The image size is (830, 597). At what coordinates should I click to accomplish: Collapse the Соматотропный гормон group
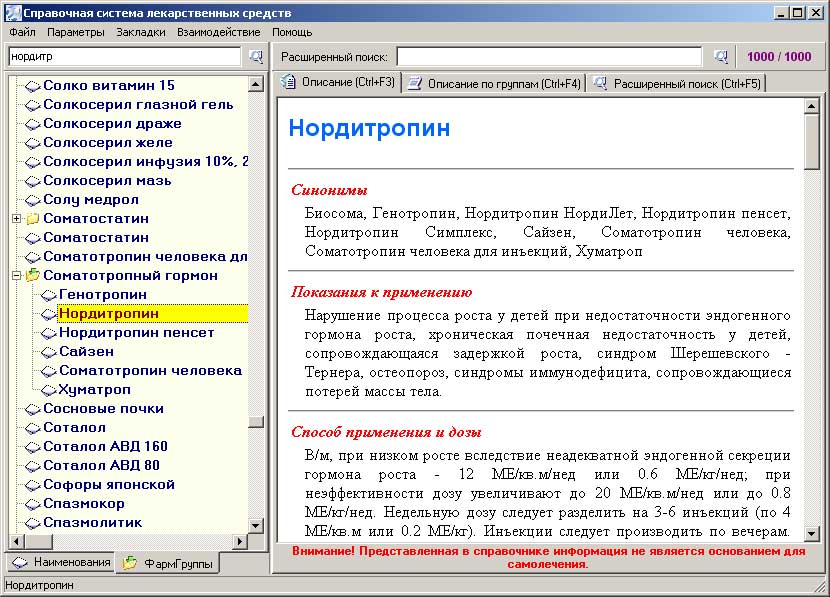16,276
